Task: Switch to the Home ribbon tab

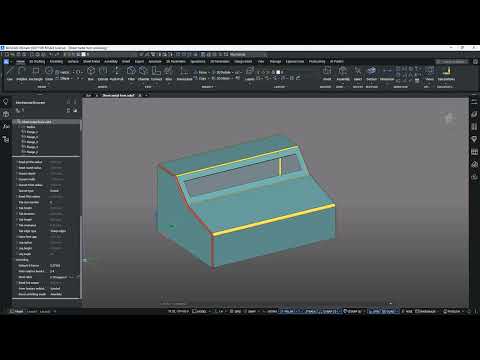Action: 20,62
